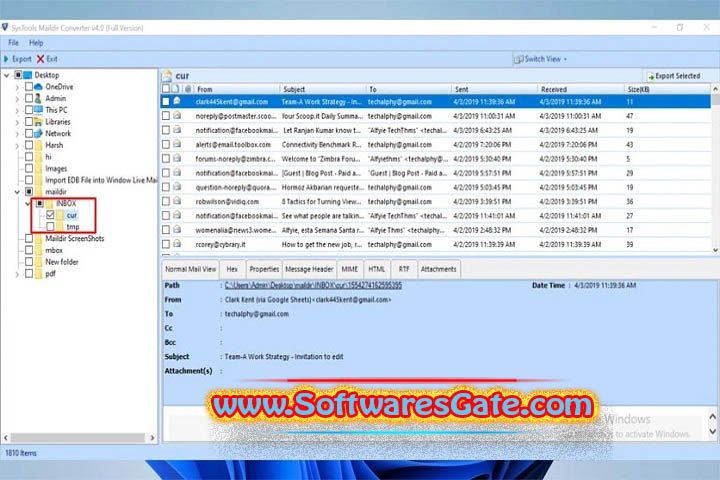Viewport: 720px width, 480px height.
Task: Check the OneDrive checkbox
Action: pos(28,86)
